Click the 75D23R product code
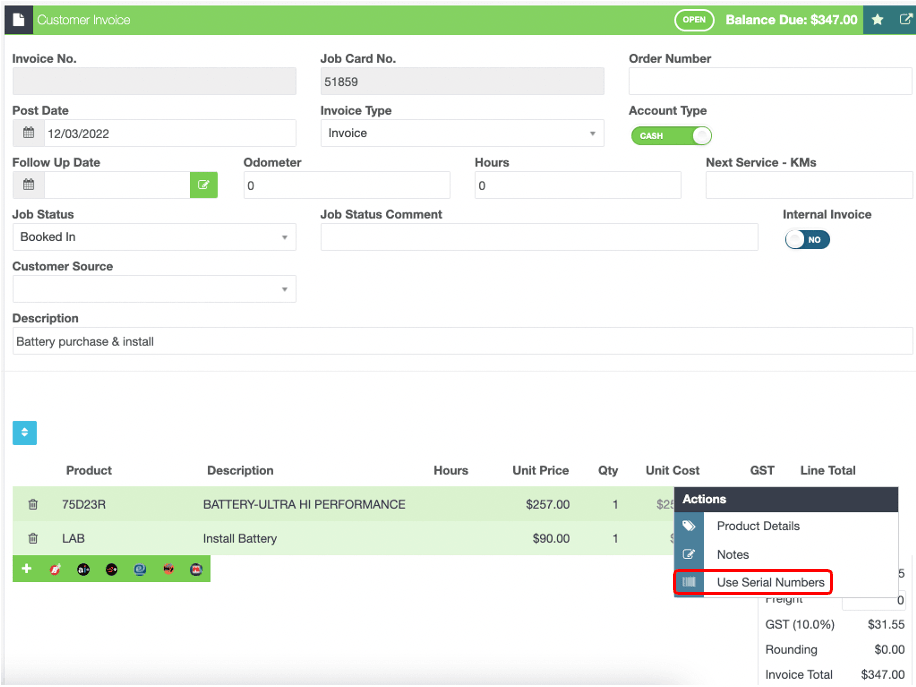The width and height of the screenshot is (916, 687). (84, 504)
